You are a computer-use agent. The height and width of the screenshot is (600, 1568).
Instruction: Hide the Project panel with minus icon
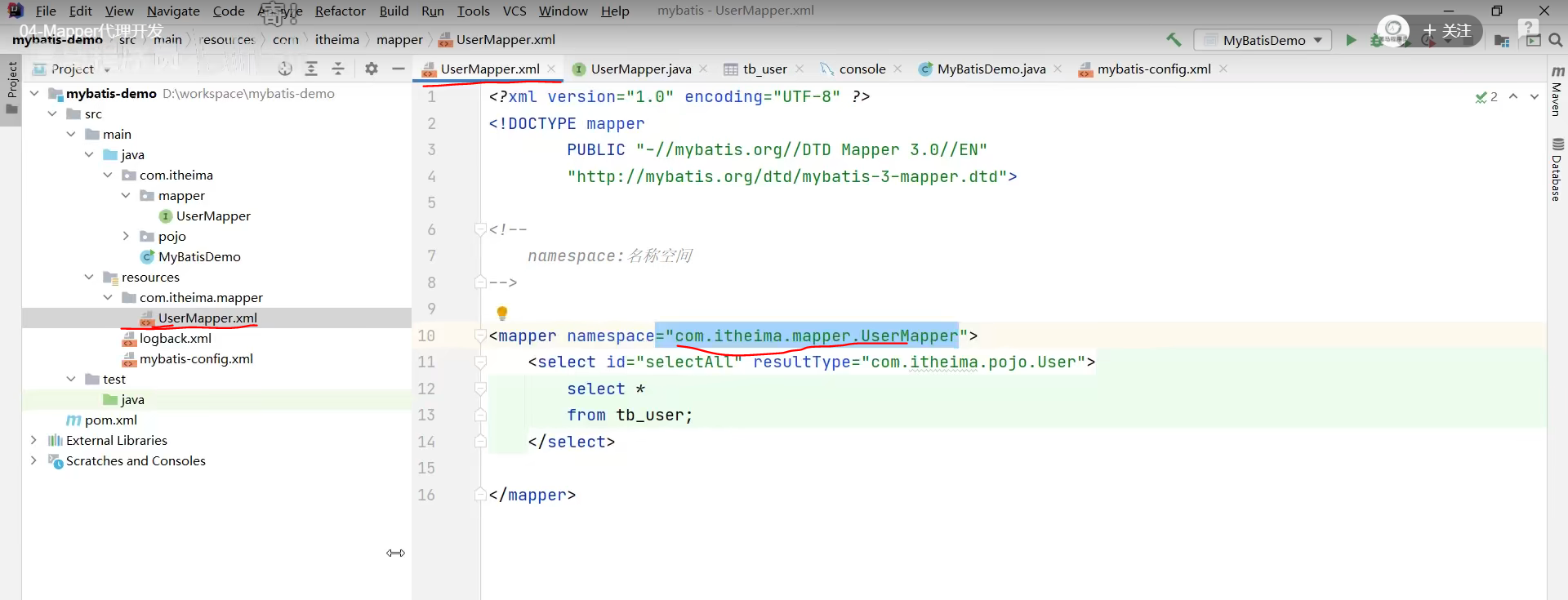click(399, 69)
